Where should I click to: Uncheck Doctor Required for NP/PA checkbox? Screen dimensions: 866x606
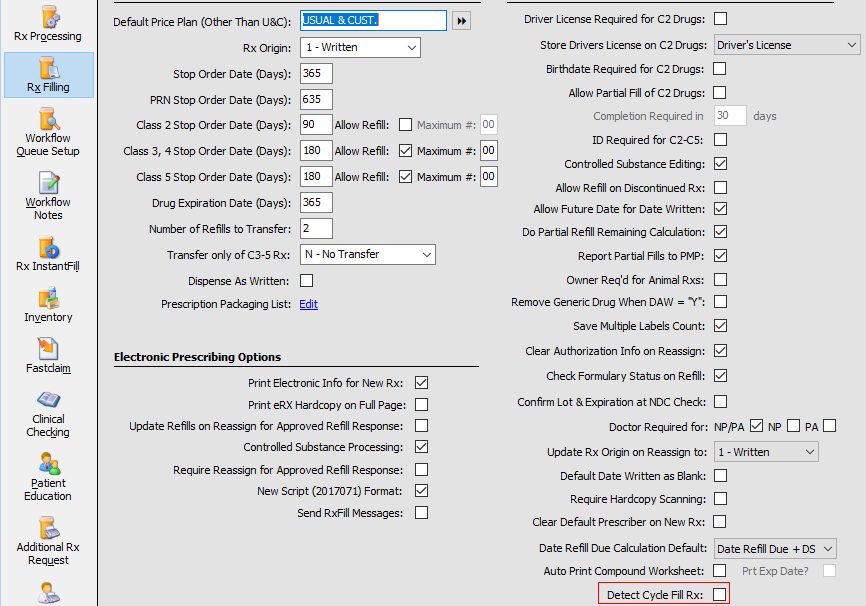coord(757,426)
